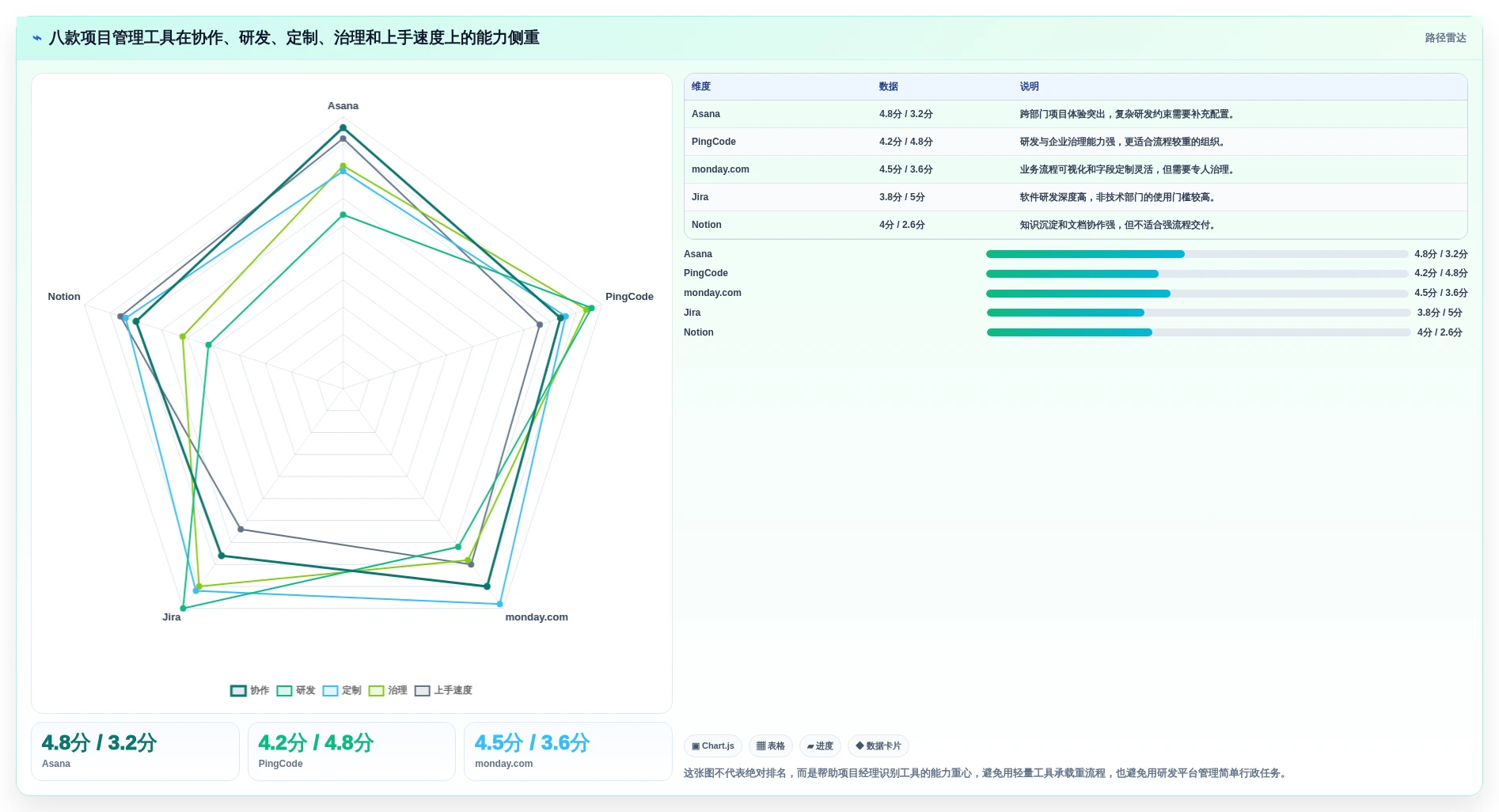Click the Jira progress bar

coord(1198,313)
